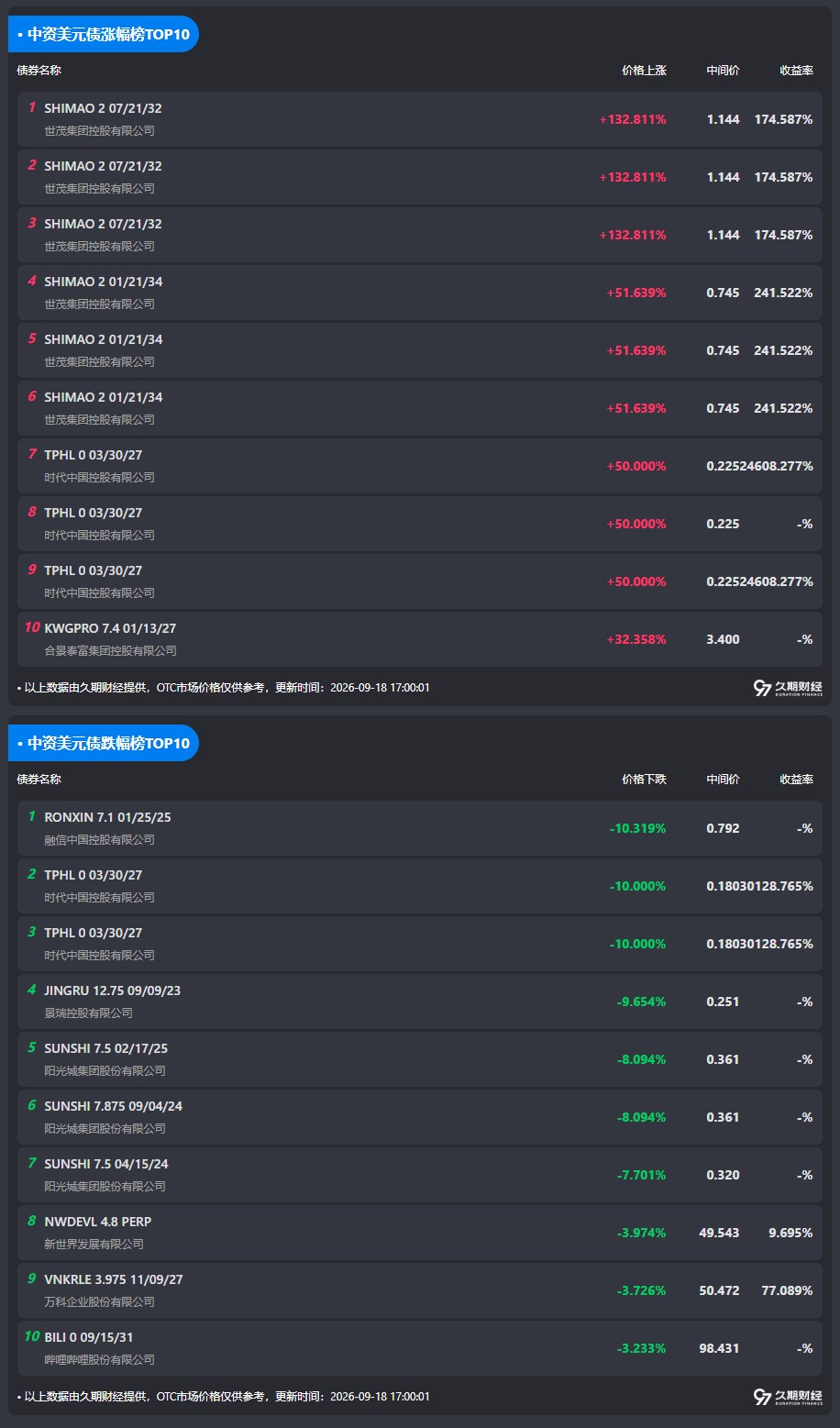Open the SUNSHI 7.5 04/15/24 bond
The image size is (840, 1428).
106,1164
